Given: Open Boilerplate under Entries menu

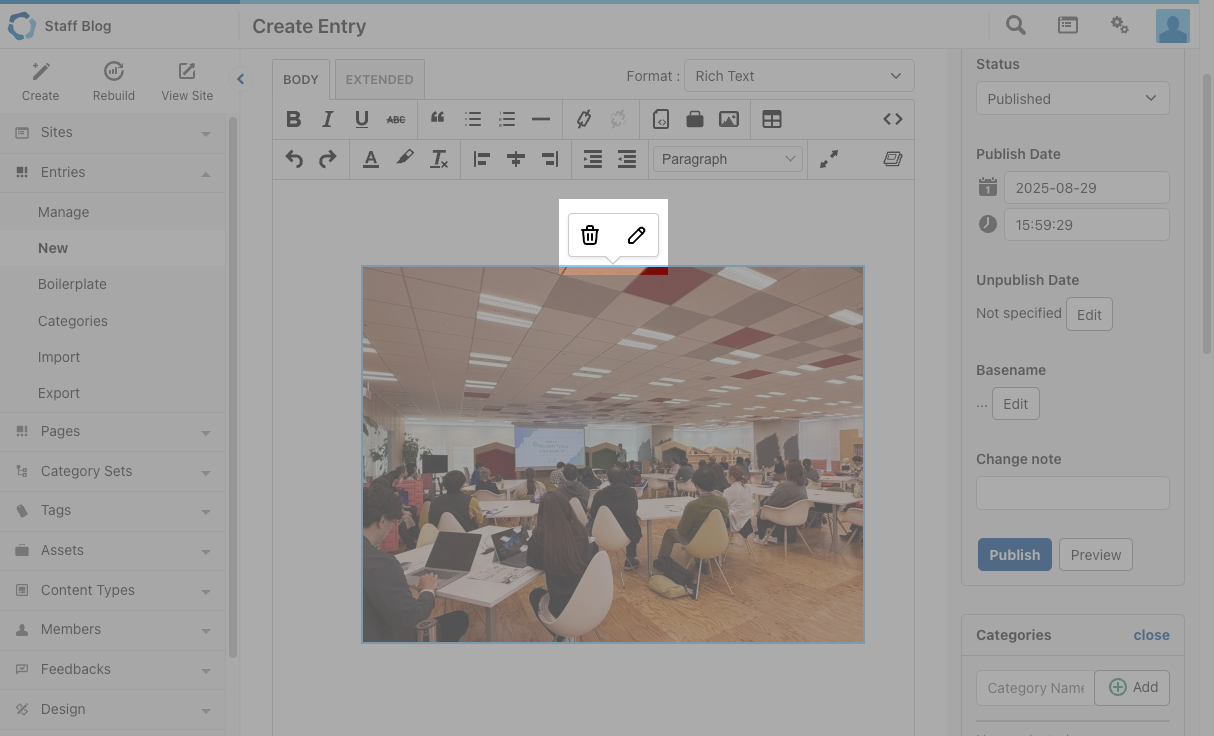Looking at the screenshot, I should [x=72, y=284].
